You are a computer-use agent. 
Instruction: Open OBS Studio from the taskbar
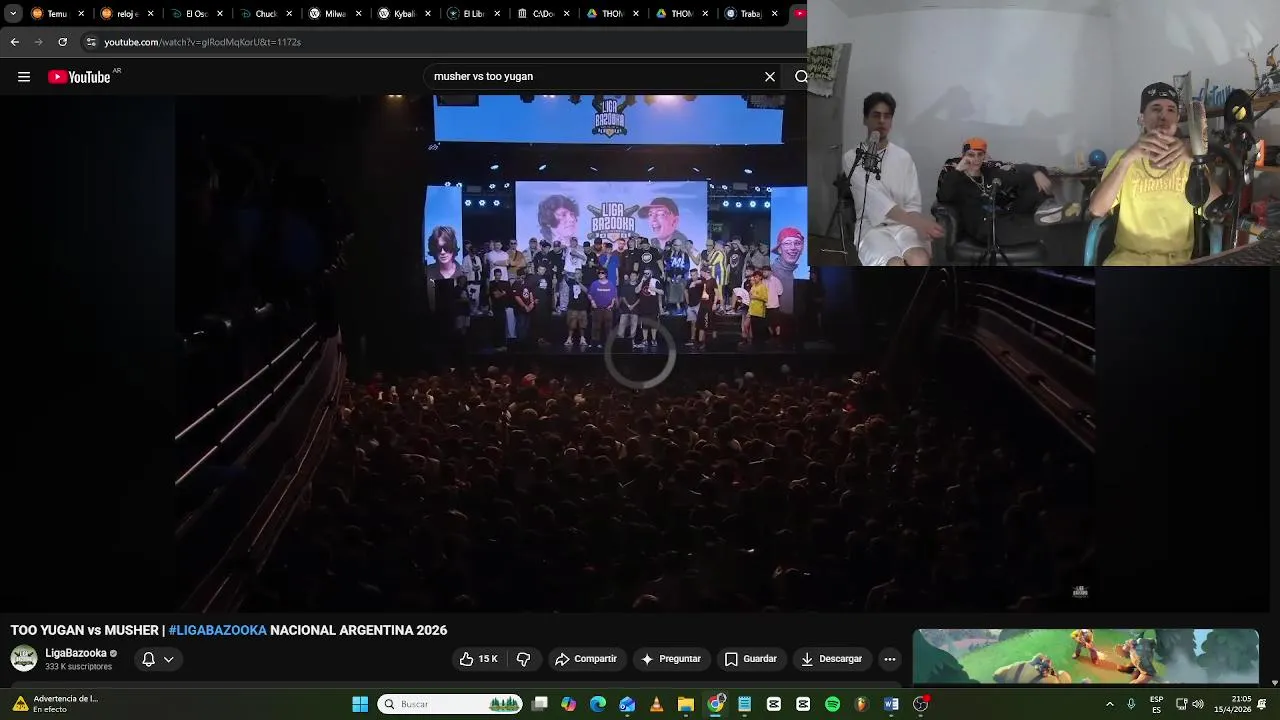(x=921, y=704)
